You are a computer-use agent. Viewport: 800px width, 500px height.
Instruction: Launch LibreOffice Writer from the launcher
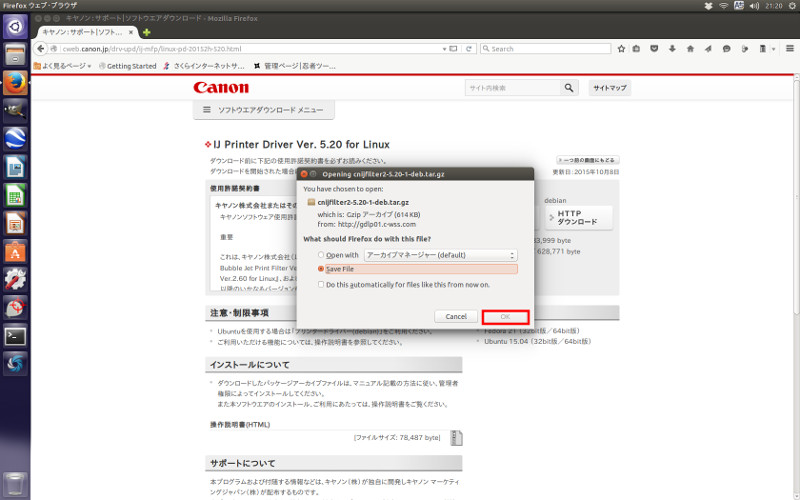[15, 167]
